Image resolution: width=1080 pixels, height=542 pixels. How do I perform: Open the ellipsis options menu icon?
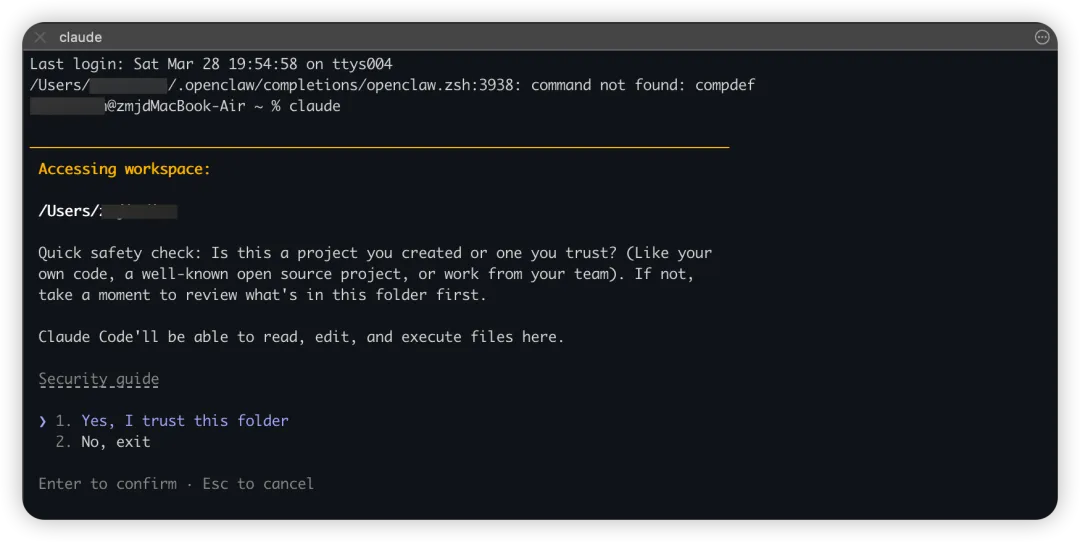click(x=1042, y=37)
